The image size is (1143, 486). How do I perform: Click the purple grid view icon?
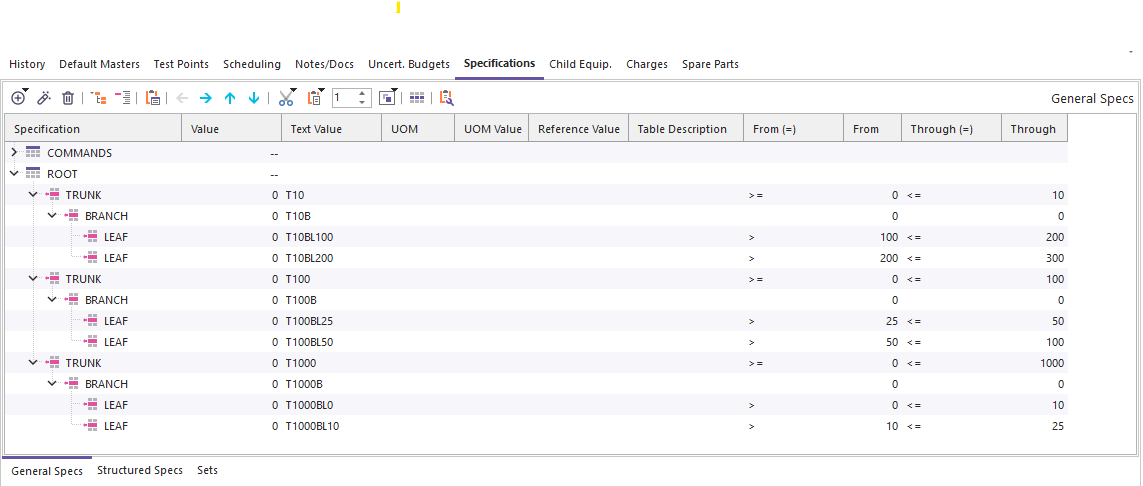coord(417,98)
